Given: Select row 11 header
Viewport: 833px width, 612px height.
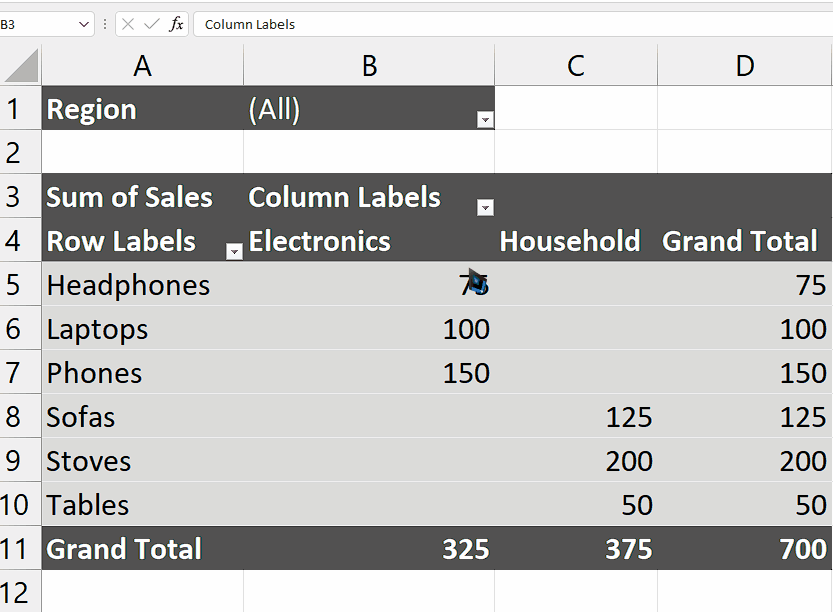Looking at the screenshot, I should [x=18, y=549].
